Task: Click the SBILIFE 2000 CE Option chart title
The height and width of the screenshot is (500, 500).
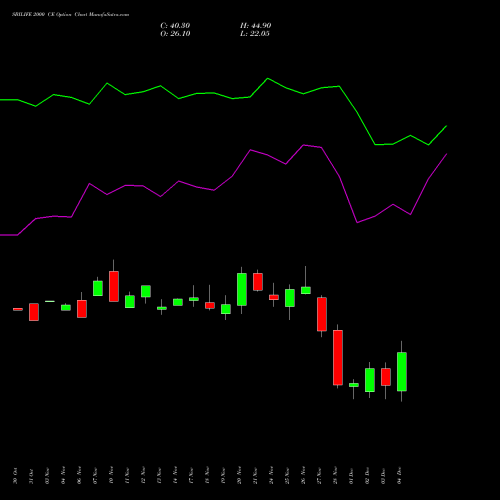Action: (70, 14)
